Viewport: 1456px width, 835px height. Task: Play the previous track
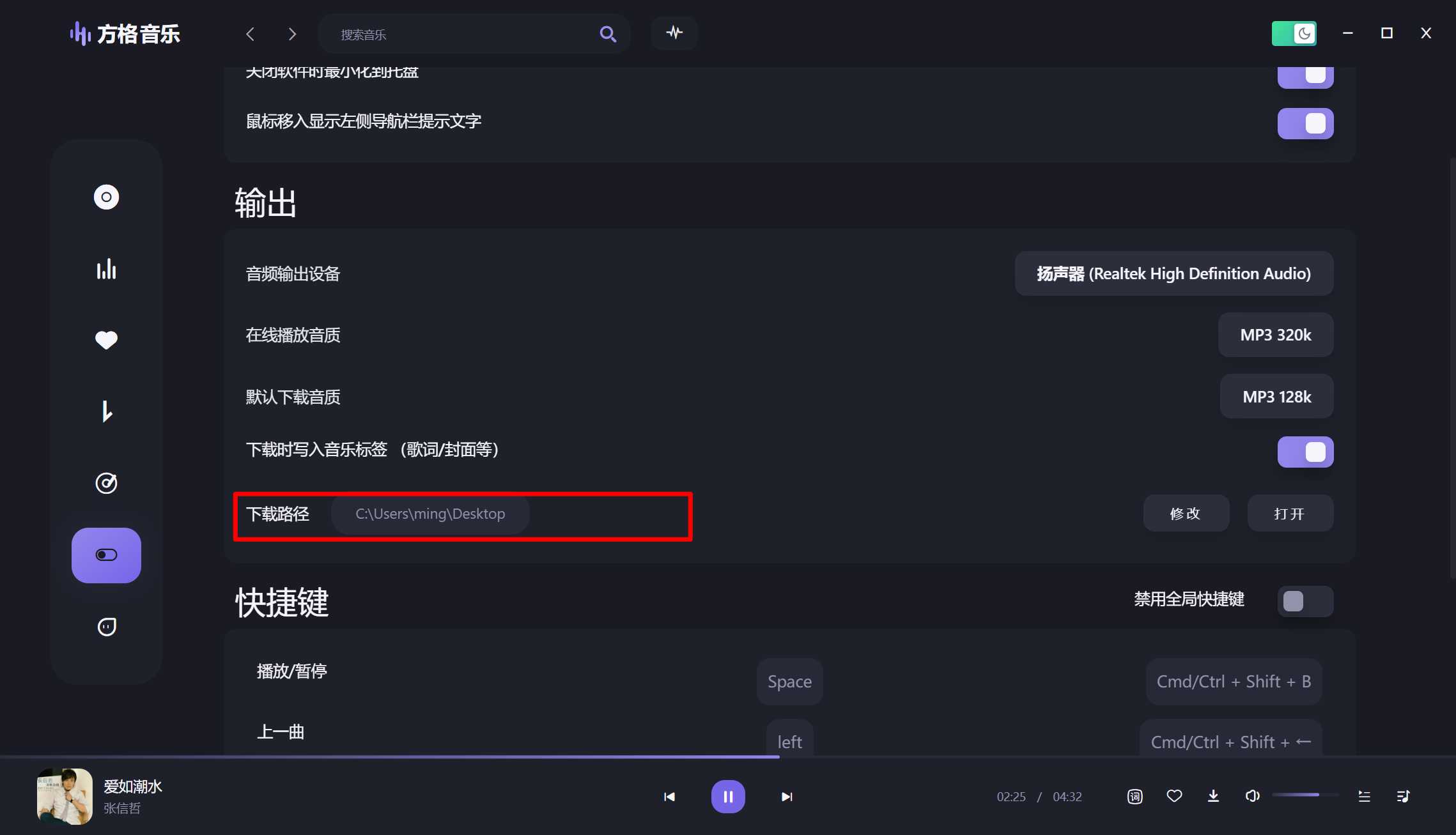(669, 797)
